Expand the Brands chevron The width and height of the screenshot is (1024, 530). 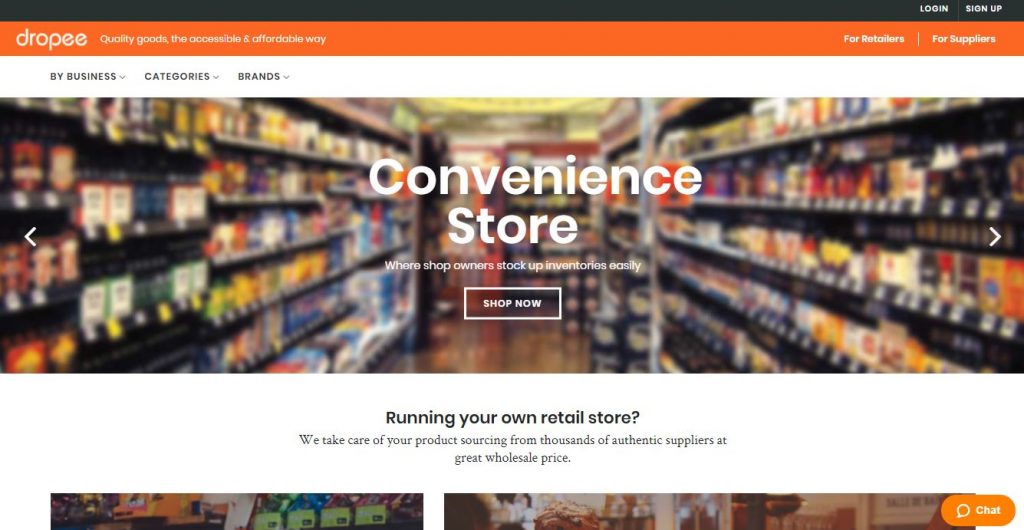pyautogui.click(x=286, y=77)
